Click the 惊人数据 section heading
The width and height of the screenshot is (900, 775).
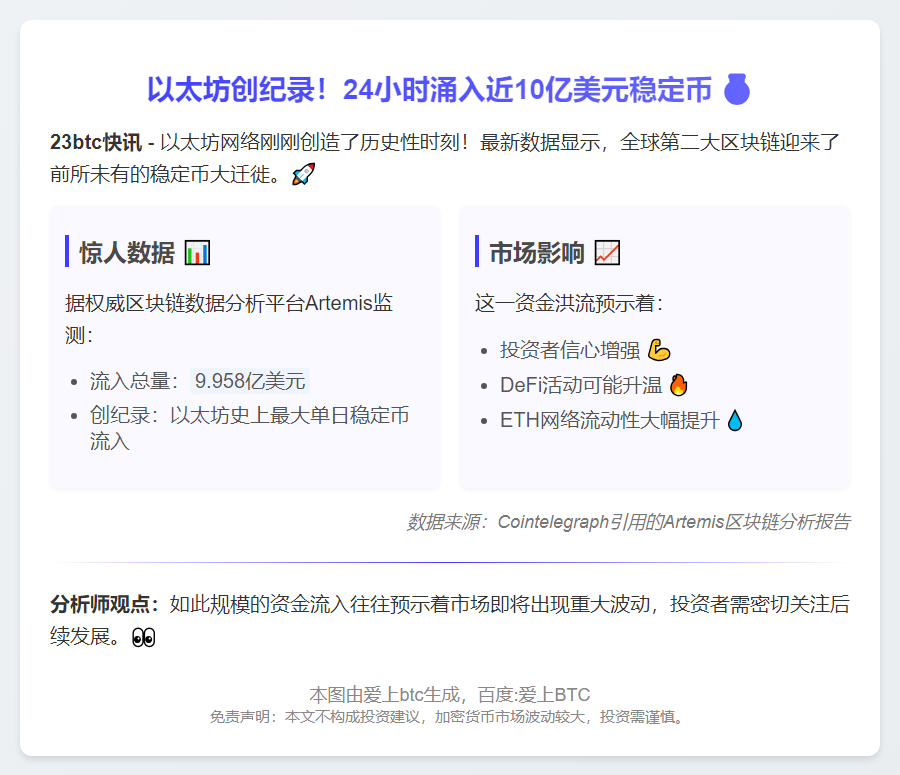coord(127,253)
